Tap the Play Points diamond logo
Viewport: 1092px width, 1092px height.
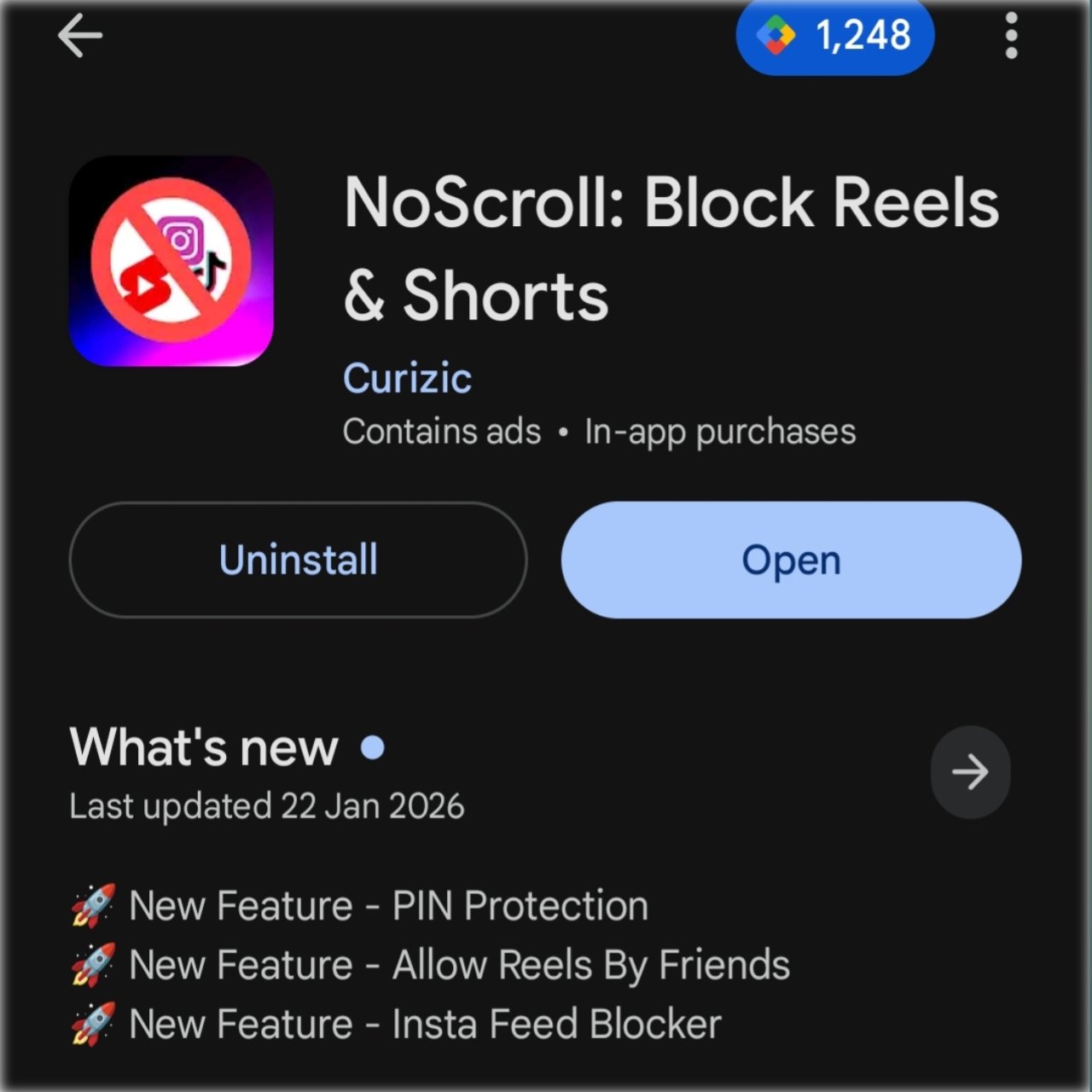pos(775,36)
